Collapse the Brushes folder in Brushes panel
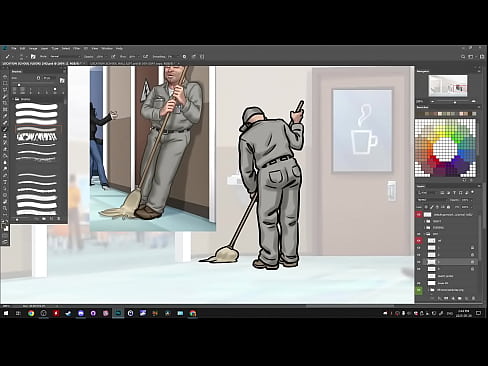The width and height of the screenshot is (488, 366). click(x=13, y=99)
